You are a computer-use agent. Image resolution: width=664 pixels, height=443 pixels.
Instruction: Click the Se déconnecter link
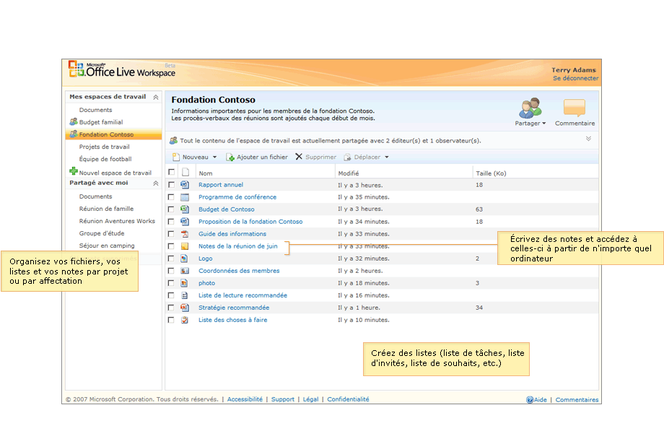(575, 78)
